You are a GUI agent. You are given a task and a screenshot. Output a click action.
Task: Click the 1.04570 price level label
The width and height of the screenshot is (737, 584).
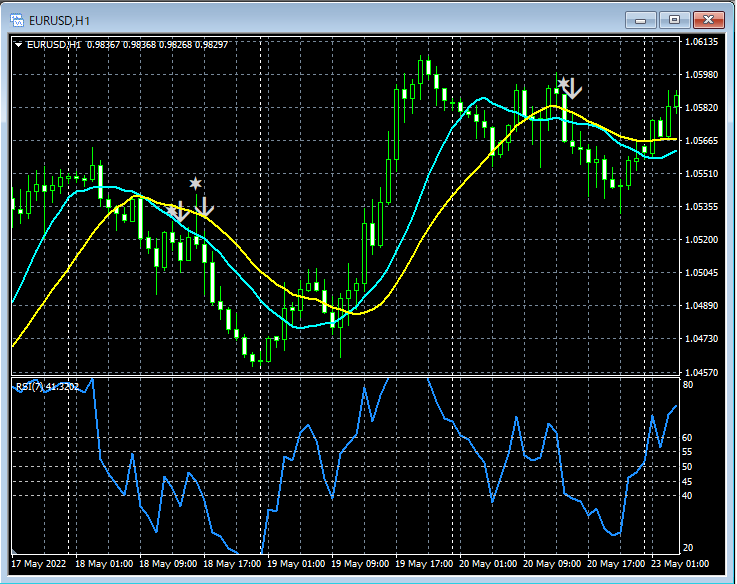pos(702,372)
